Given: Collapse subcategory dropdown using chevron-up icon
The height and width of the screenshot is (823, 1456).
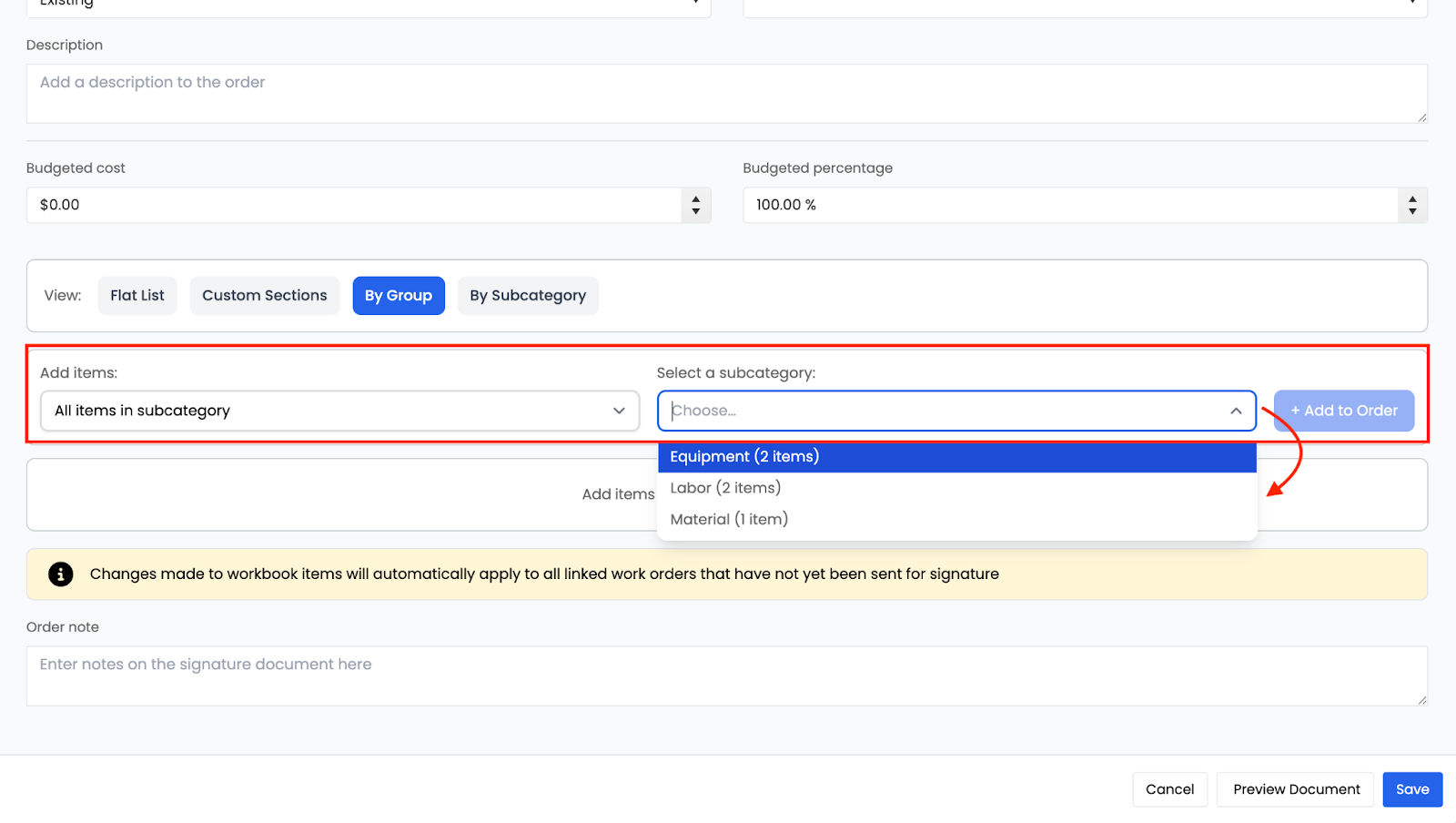Looking at the screenshot, I should [1236, 411].
